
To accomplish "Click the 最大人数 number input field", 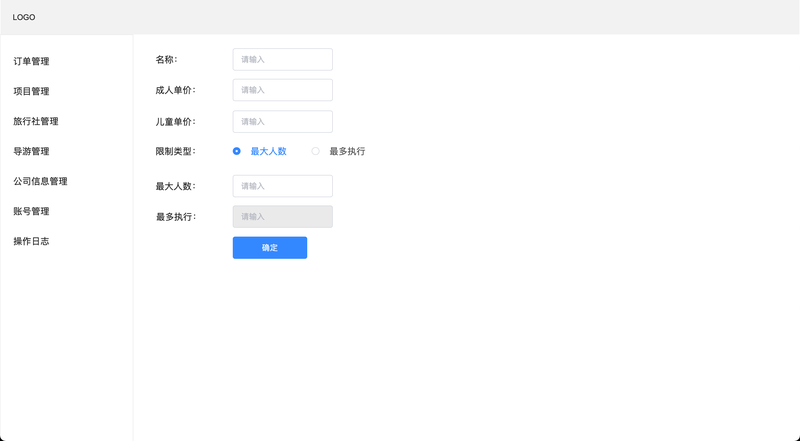I will click(x=283, y=186).
